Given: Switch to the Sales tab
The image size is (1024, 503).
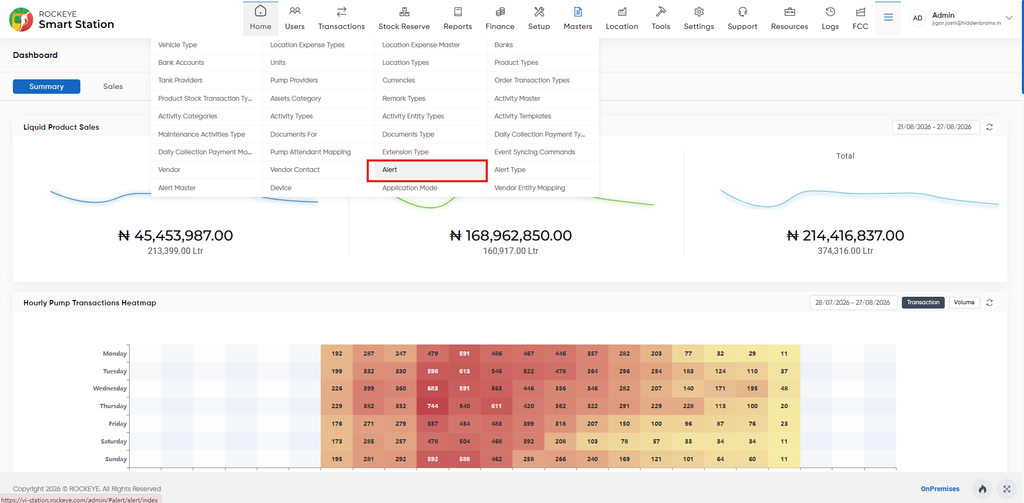Looking at the screenshot, I should point(113,86).
